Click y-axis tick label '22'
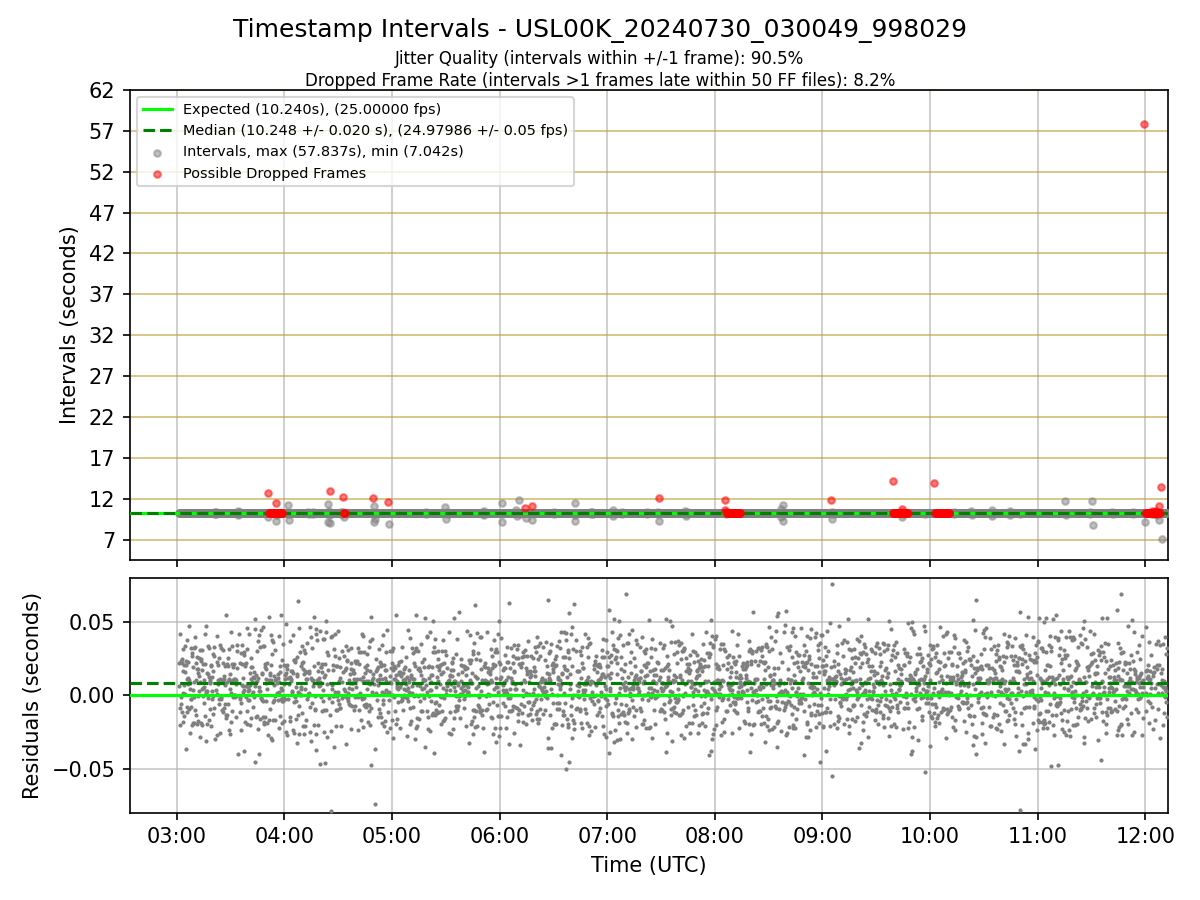The width and height of the screenshot is (1200, 900). point(104,418)
